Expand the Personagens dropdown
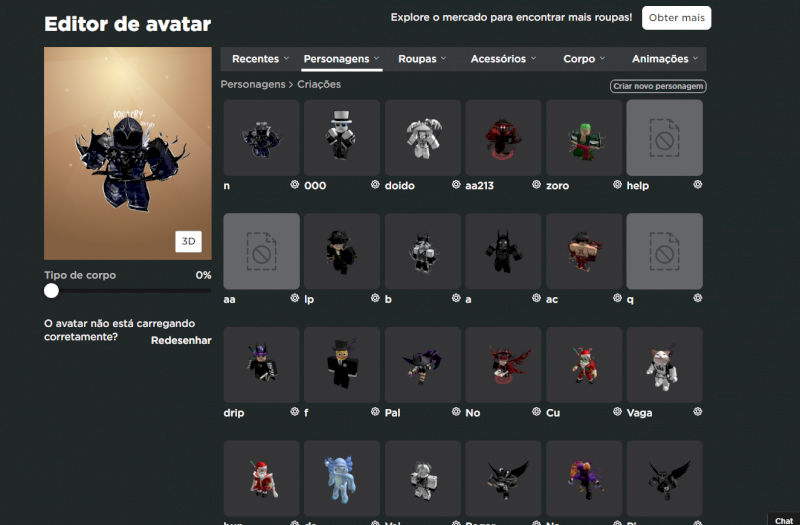 [341, 59]
